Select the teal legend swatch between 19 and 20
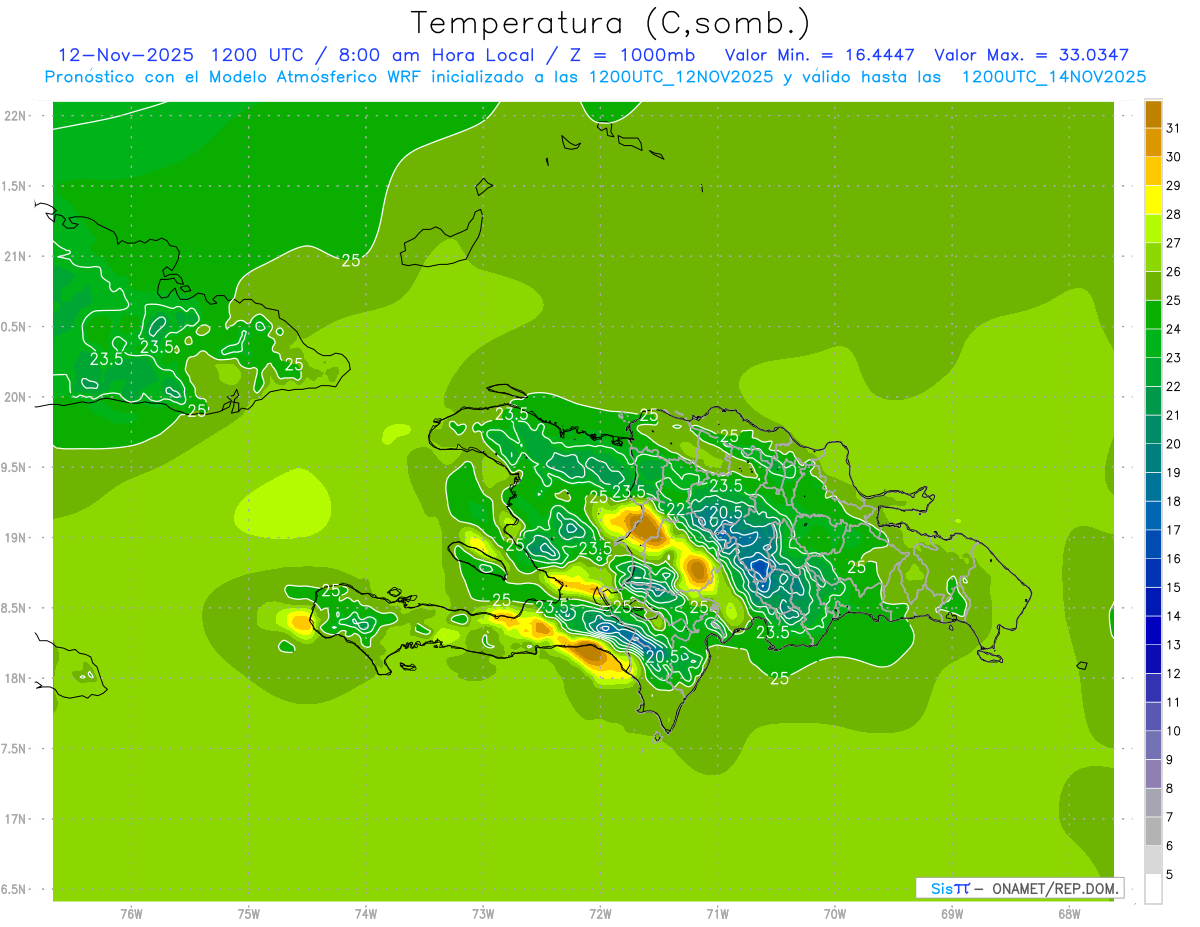 coord(1153,458)
